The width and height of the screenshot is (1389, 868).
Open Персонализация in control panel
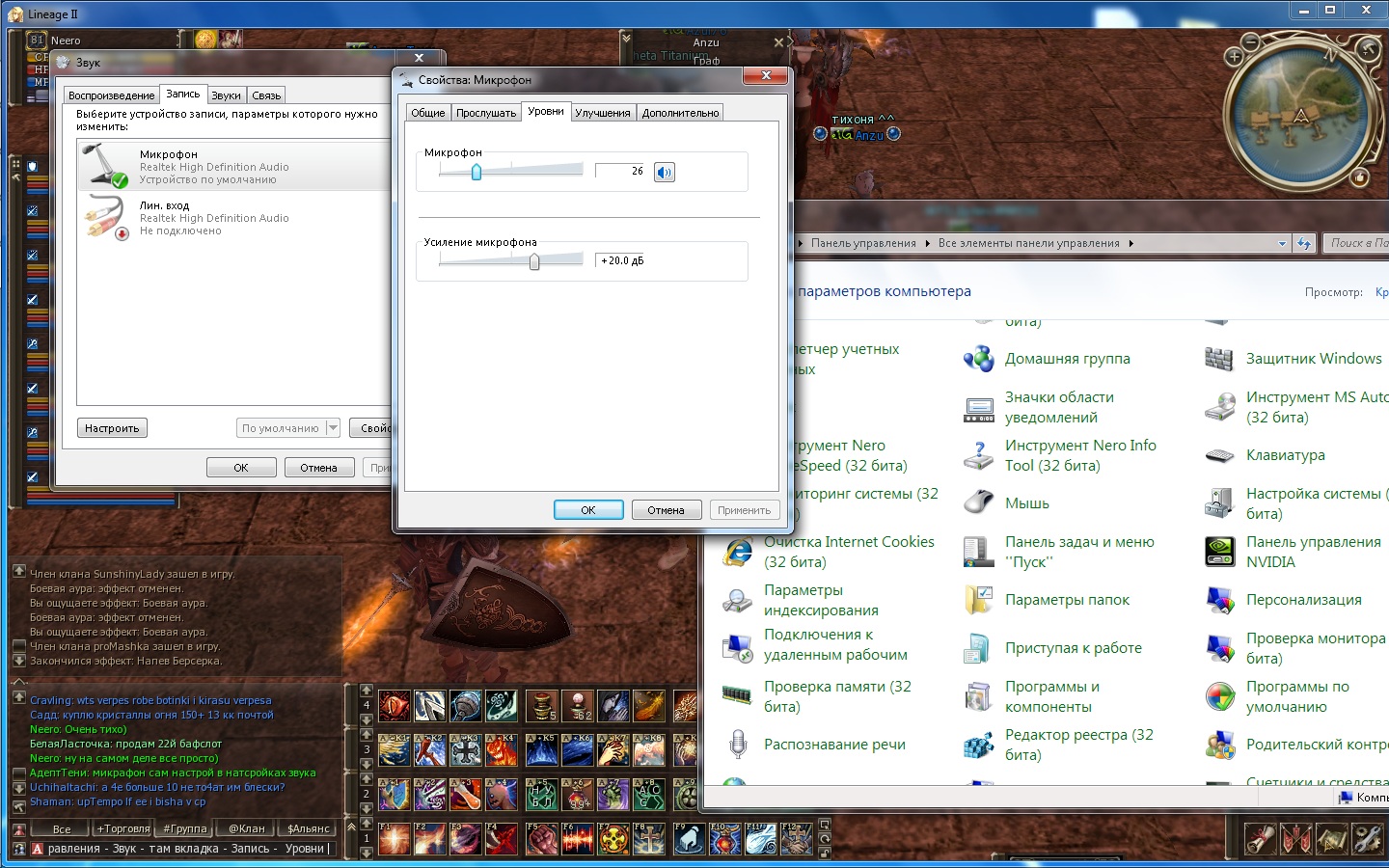pos(1284,600)
